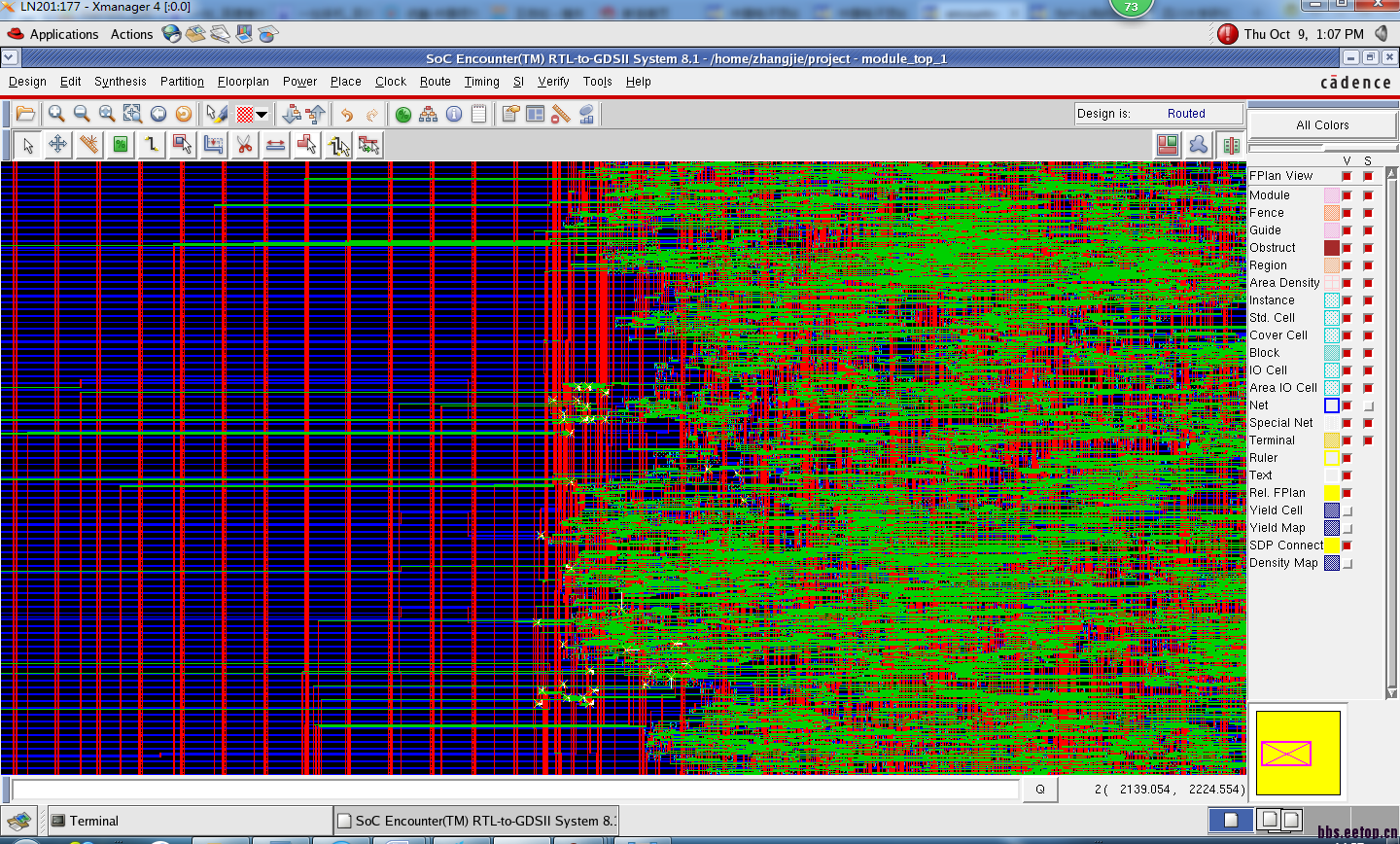Screen dimensions: 1400x844
Task: Click the ungroup hierarchy down-arrow icon
Action: click(291, 114)
